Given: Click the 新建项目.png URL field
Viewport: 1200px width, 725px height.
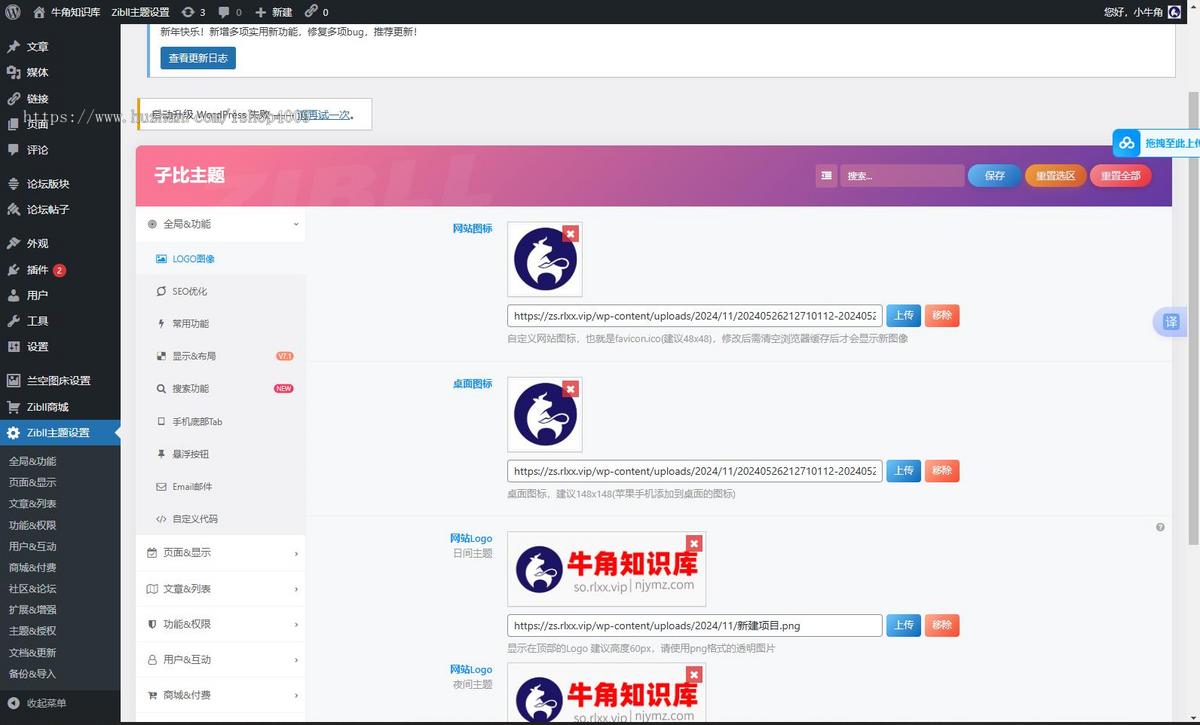Looking at the screenshot, I should [x=695, y=626].
